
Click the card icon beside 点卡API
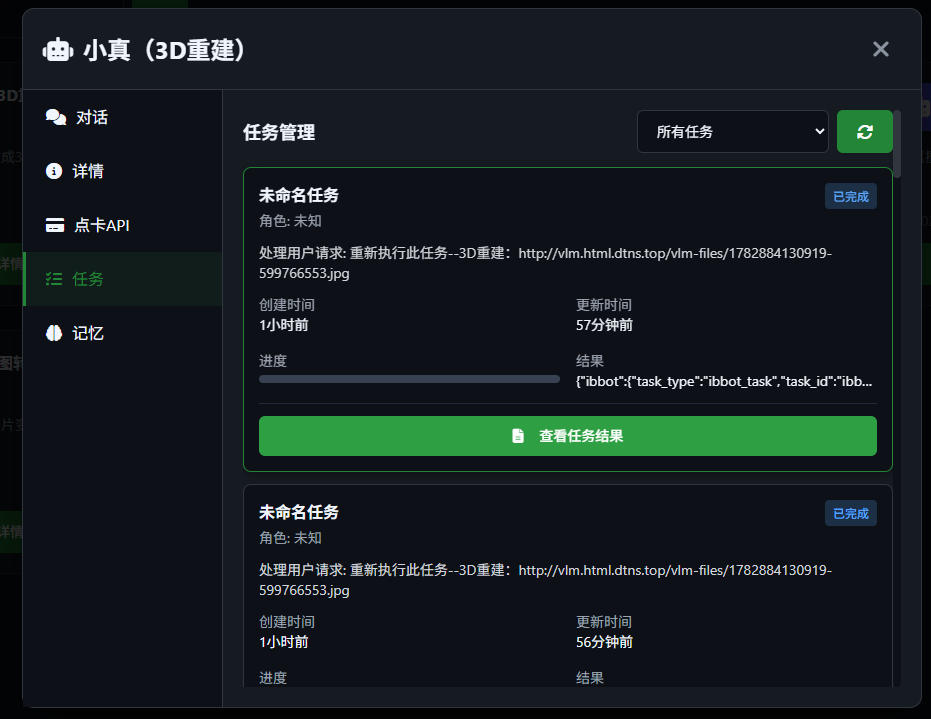tap(55, 225)
